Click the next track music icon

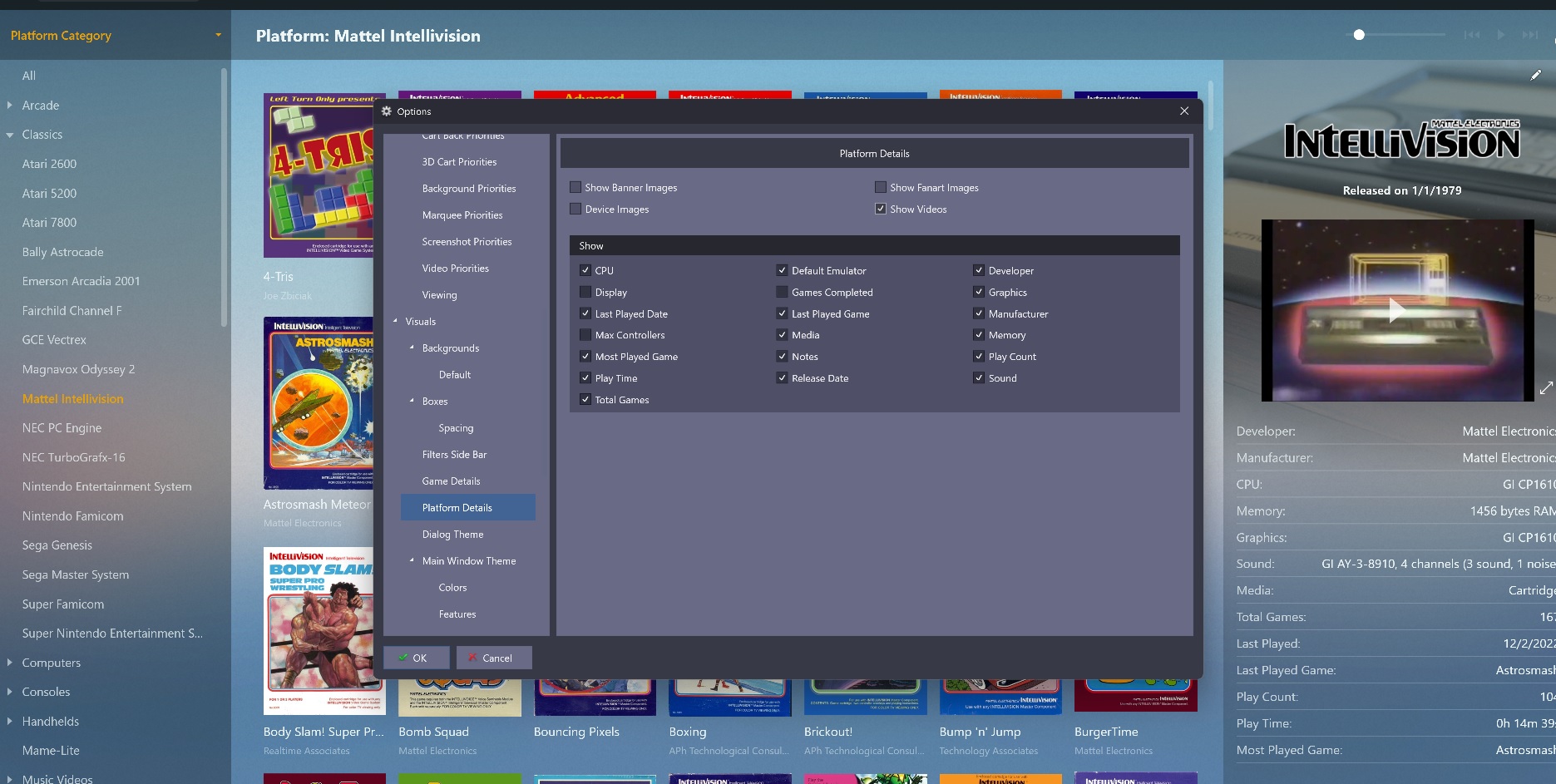1530,35
